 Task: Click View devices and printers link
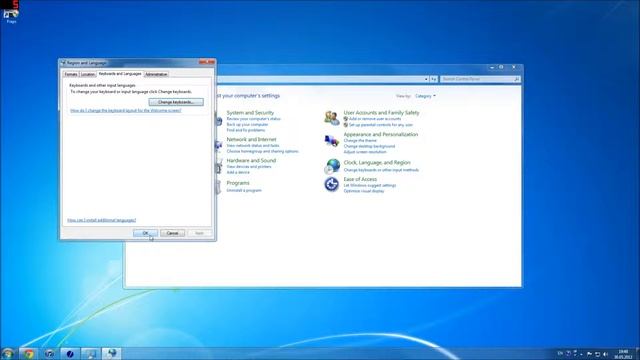[249, 167]
